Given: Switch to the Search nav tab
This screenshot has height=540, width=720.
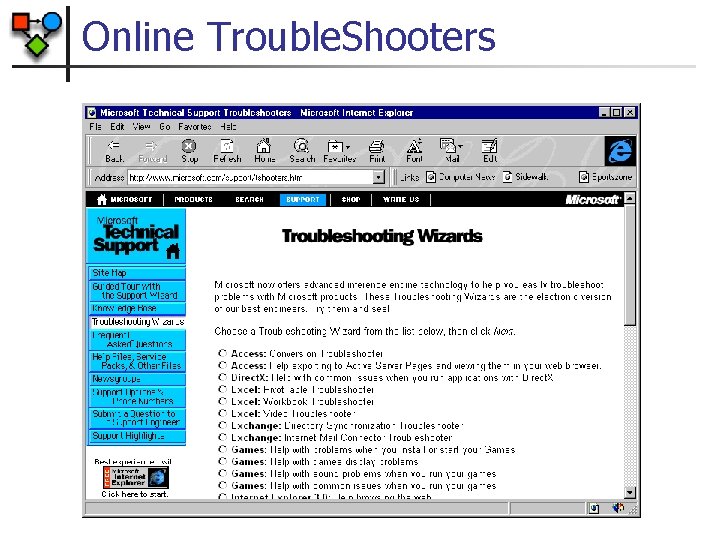Looking at the screenshot, I should (249, 199).
